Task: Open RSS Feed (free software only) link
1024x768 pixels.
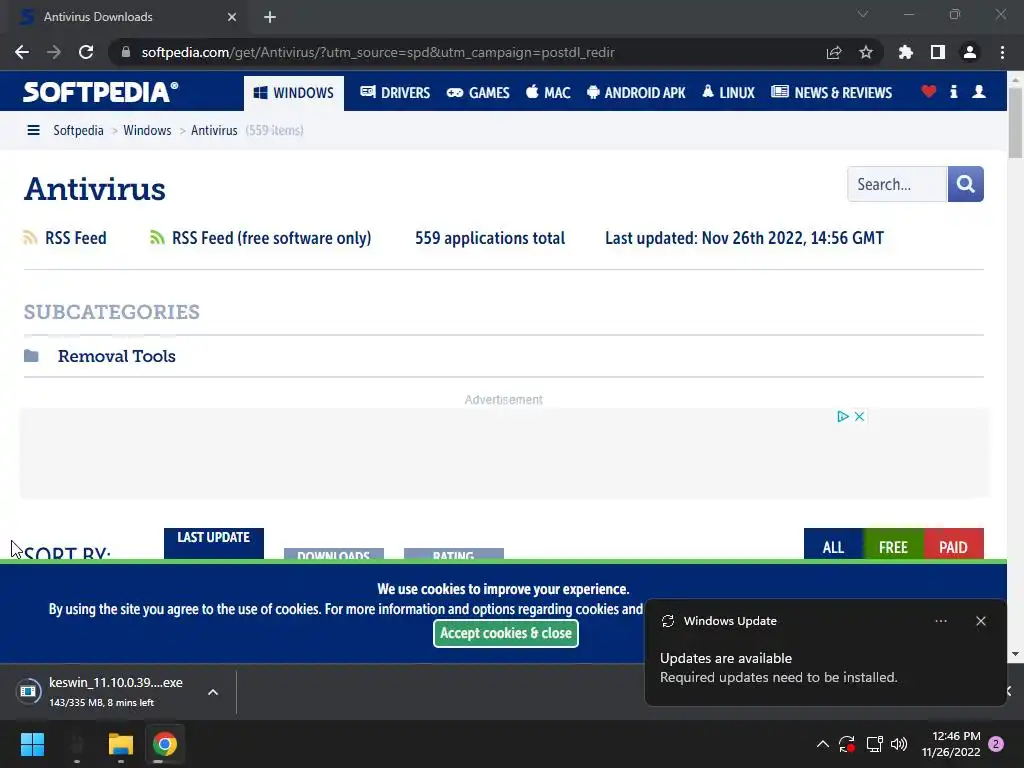Action: [271, 238]
